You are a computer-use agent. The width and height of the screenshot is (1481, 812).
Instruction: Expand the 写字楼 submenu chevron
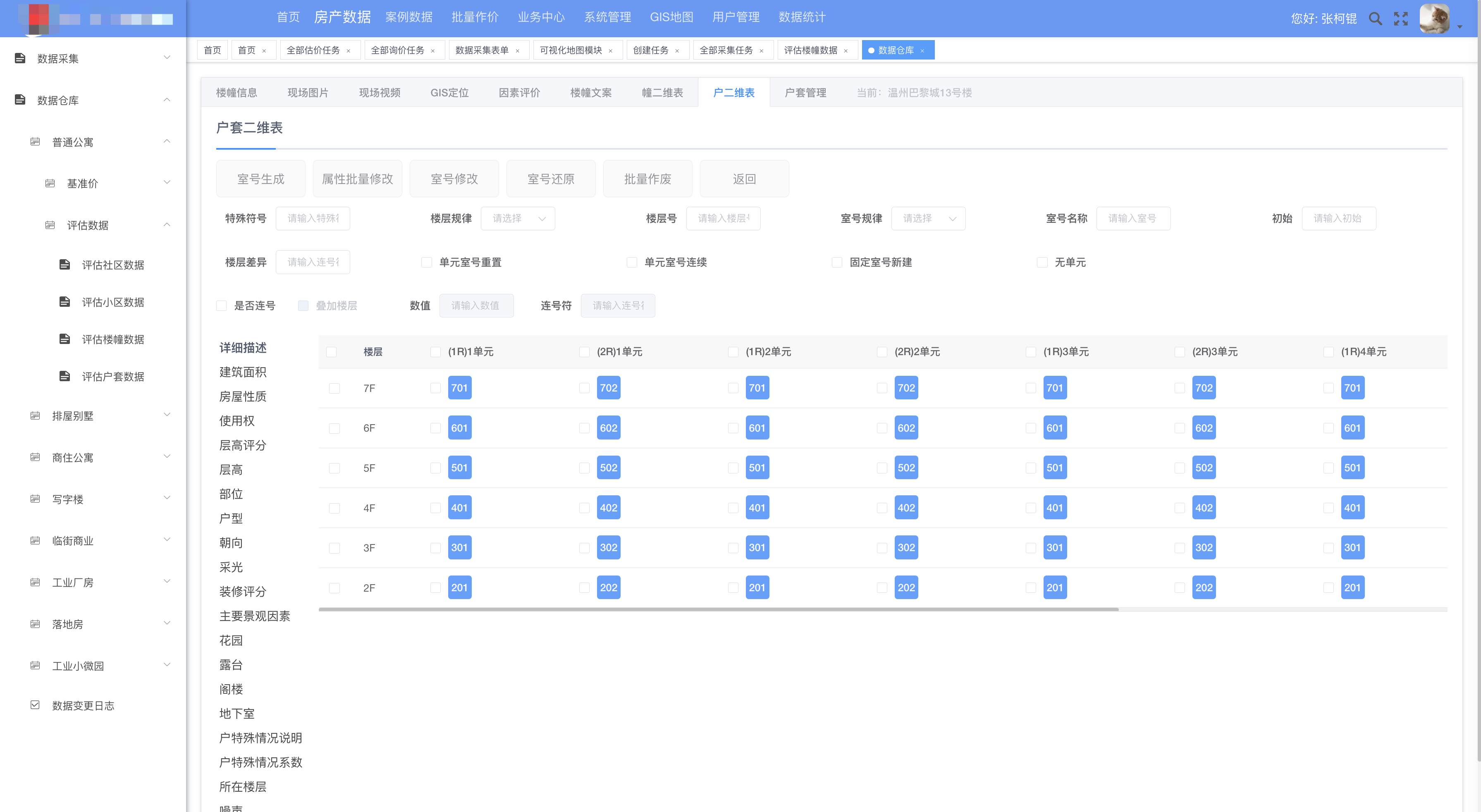(x=167, y=498)
